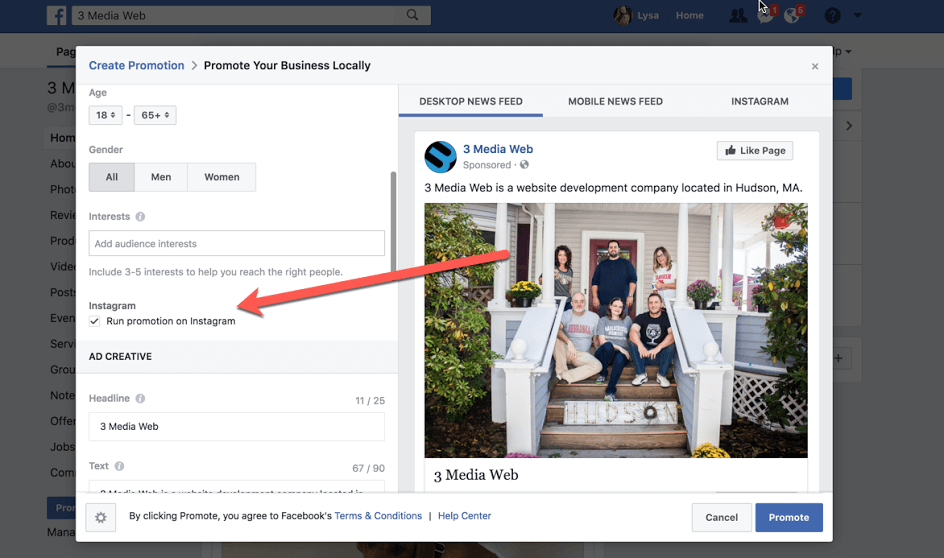Click the Headline input with 3 Media Web
Viewport: 944px width, 558px height.
[237, 426]
